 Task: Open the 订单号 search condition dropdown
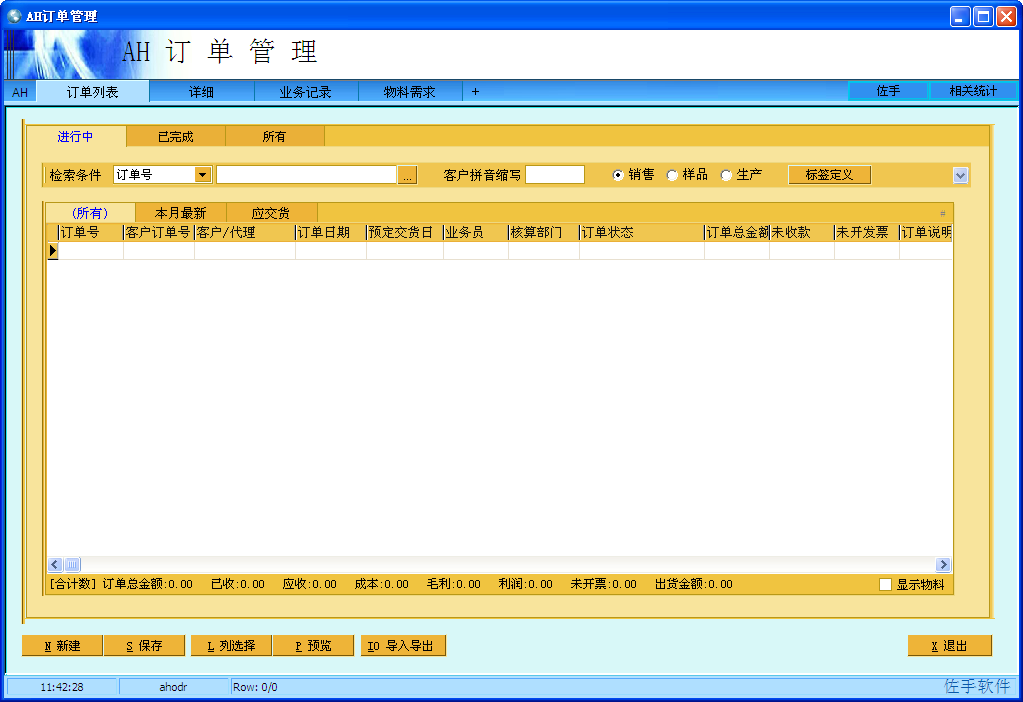[x=203, y=175]
